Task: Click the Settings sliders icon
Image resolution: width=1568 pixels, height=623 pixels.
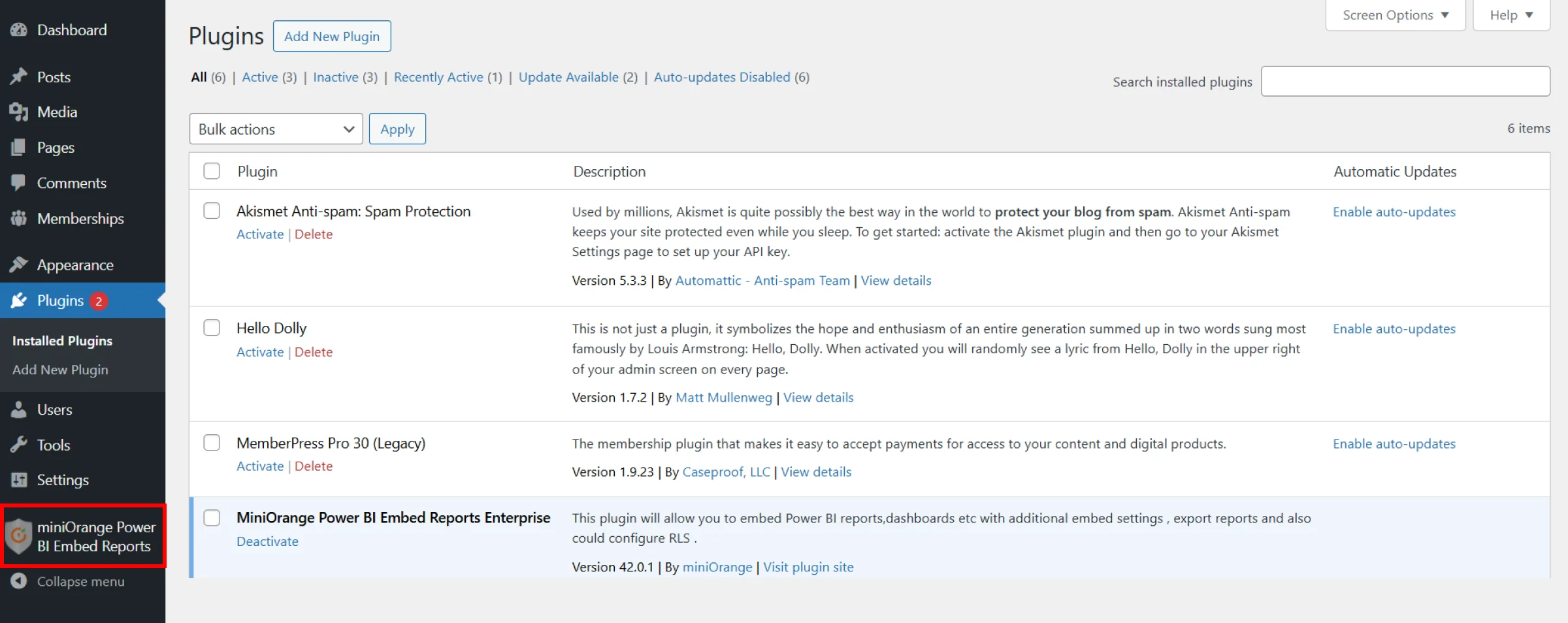Action: [x=19, y=480]
